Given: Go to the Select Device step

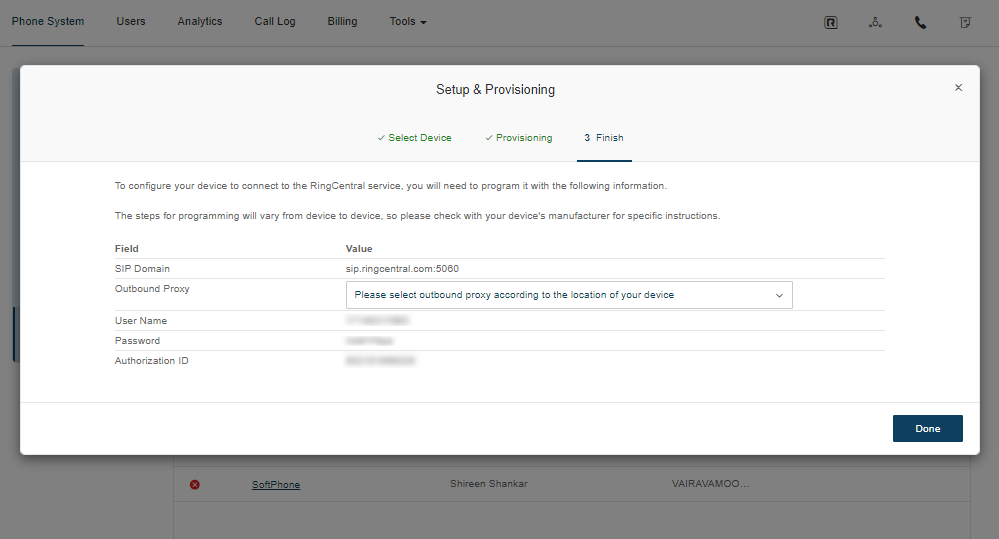Looking at the screenshot, I should click(414, 138).
